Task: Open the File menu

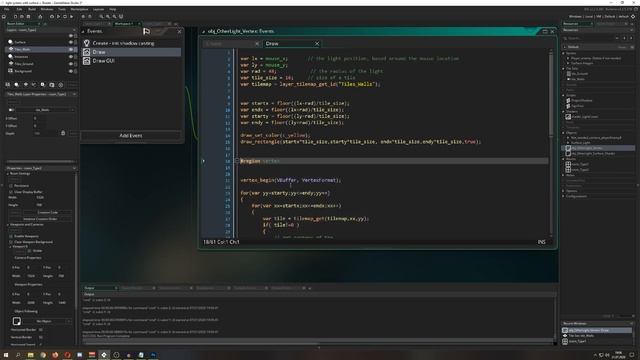Action: click(7, 9)
